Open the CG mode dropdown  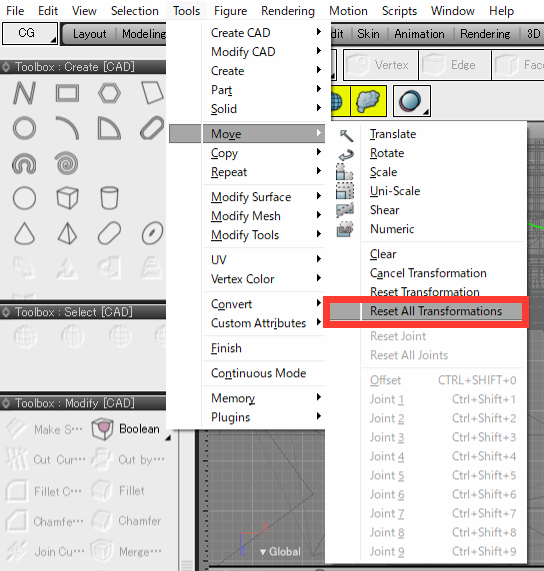click(30, 34)
